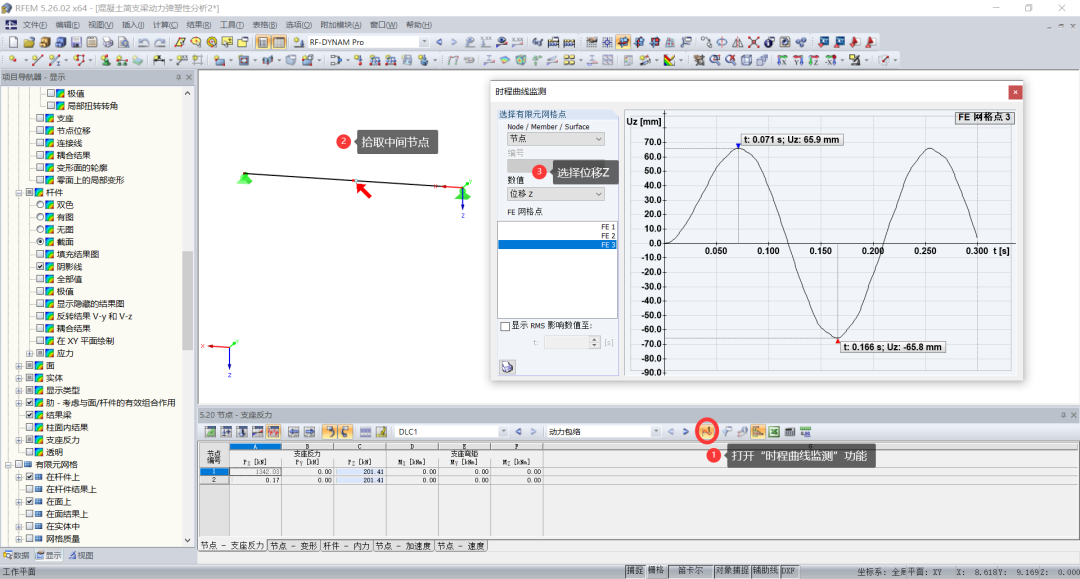Click the color spectrum result icon
This screenshot has height=579, width=1080.
click(669, 60)
